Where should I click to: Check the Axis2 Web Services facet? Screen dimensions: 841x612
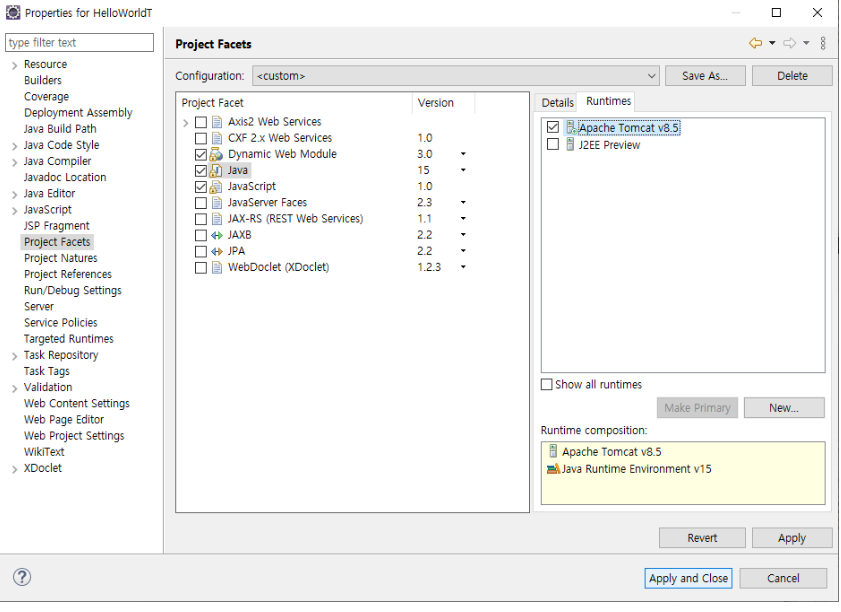[x=201, y=122]
